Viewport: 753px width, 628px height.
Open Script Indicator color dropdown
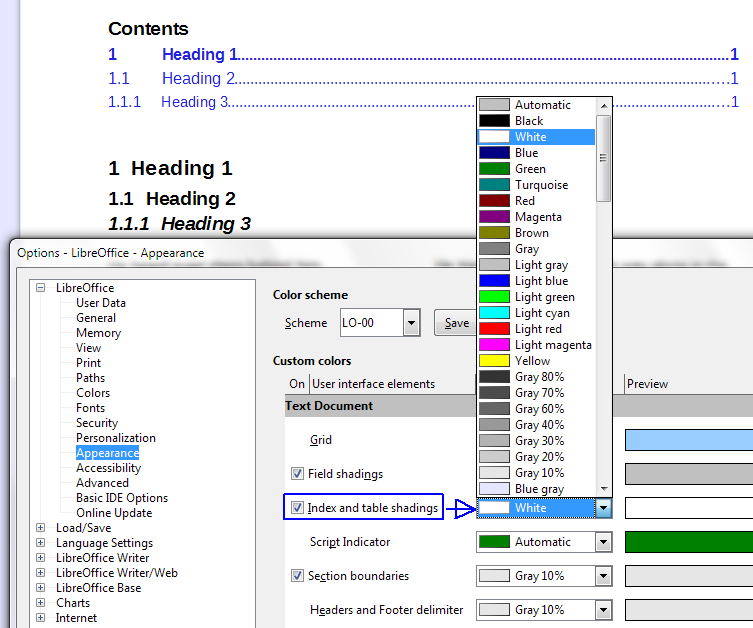[x=603, y=542]
